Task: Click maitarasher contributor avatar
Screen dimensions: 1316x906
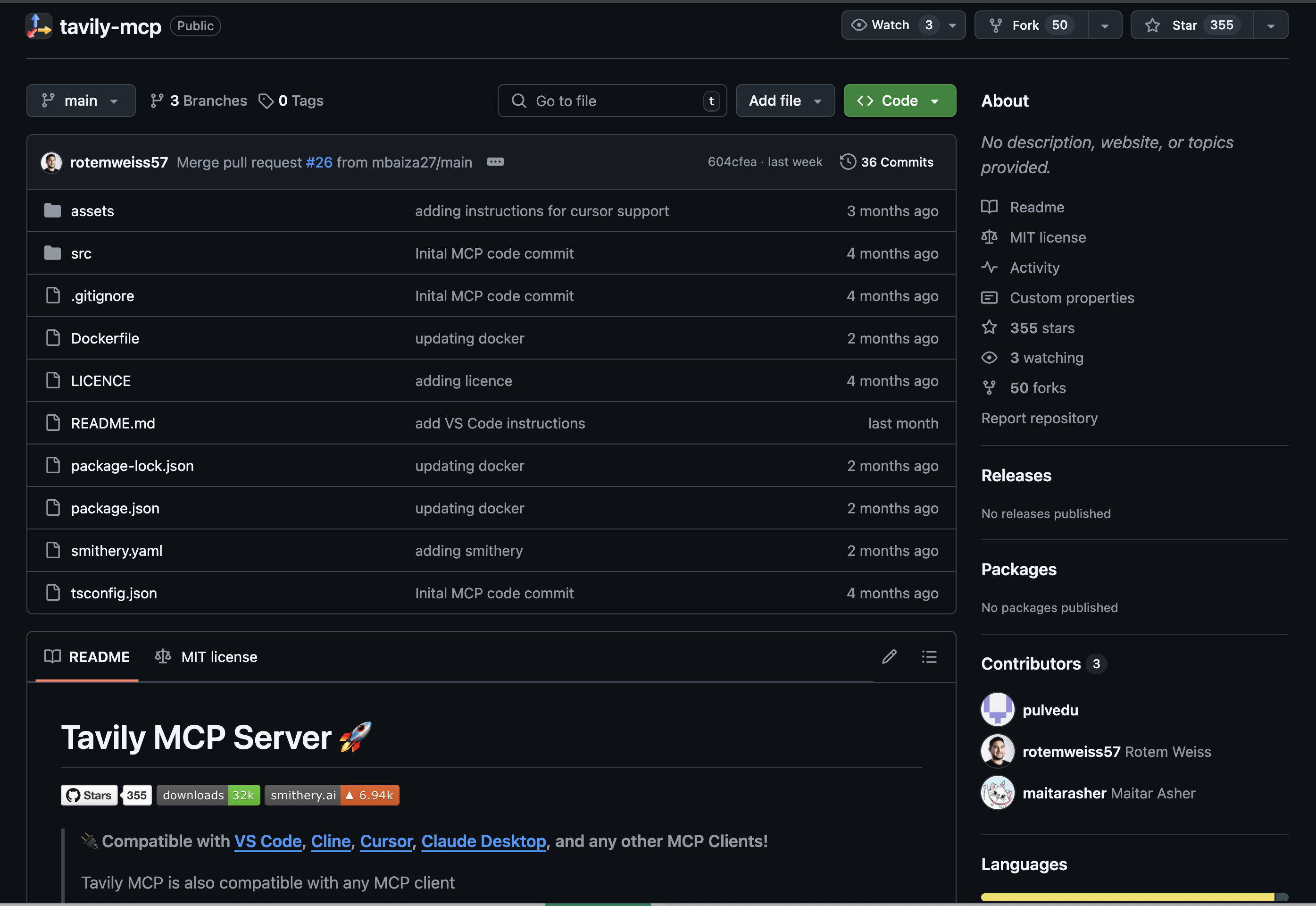Action: pos(998,793)
